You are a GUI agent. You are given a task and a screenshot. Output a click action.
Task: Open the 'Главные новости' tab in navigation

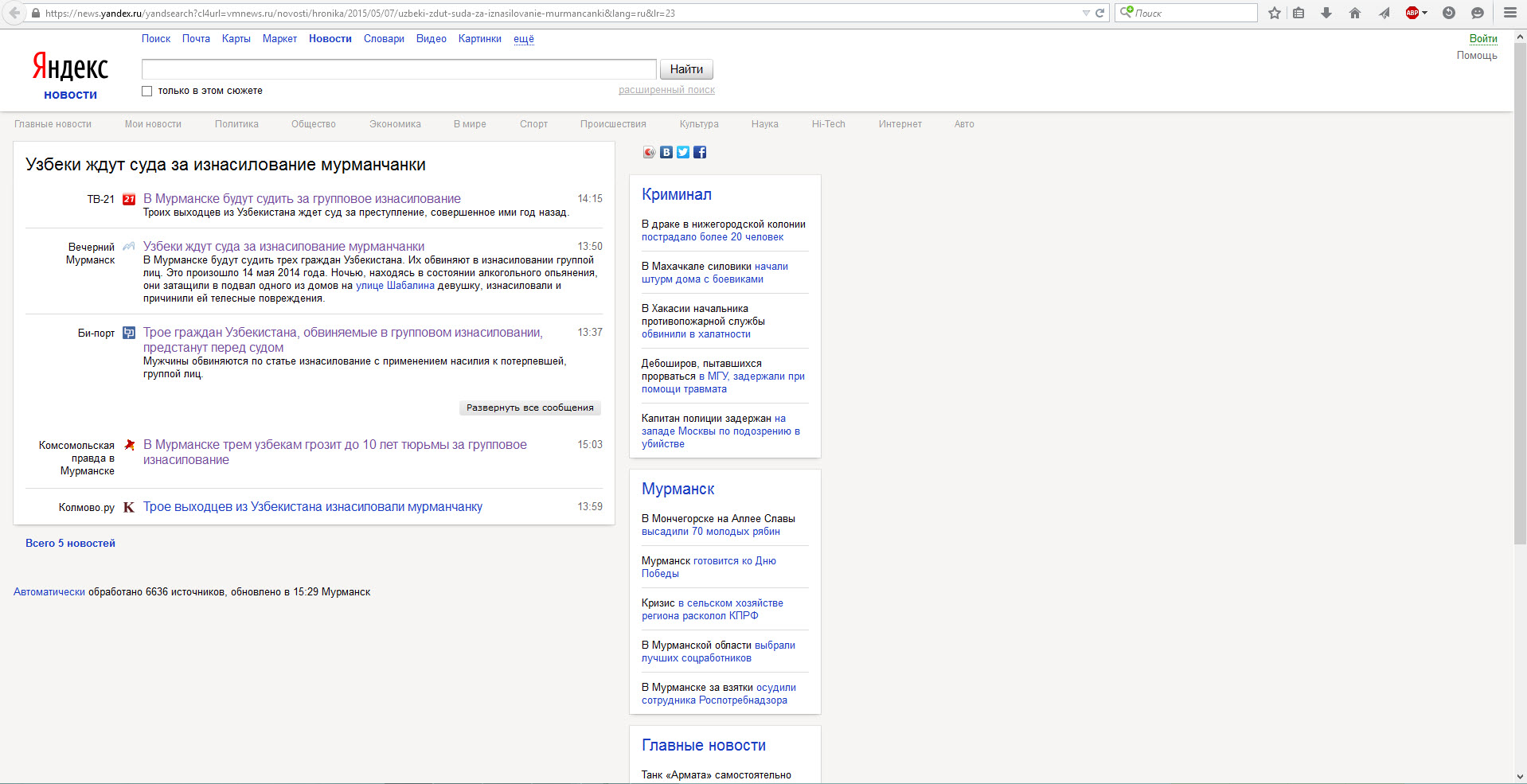(x=53, y=124)
